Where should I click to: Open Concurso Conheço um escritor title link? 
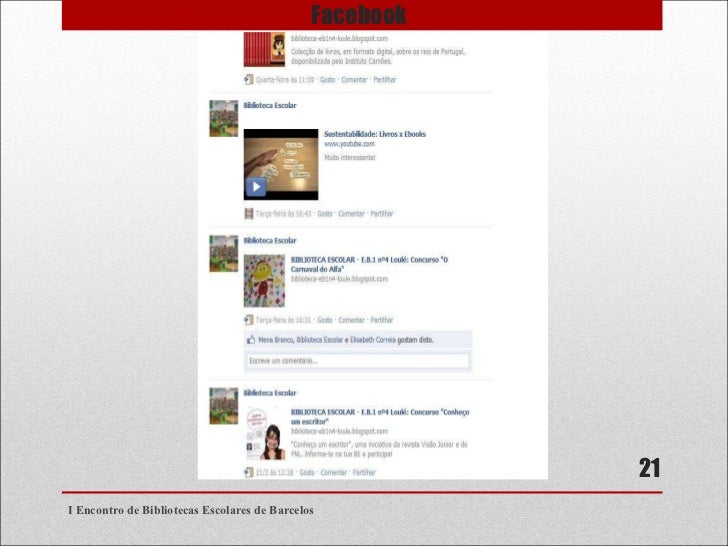click(x=380, y=417)
